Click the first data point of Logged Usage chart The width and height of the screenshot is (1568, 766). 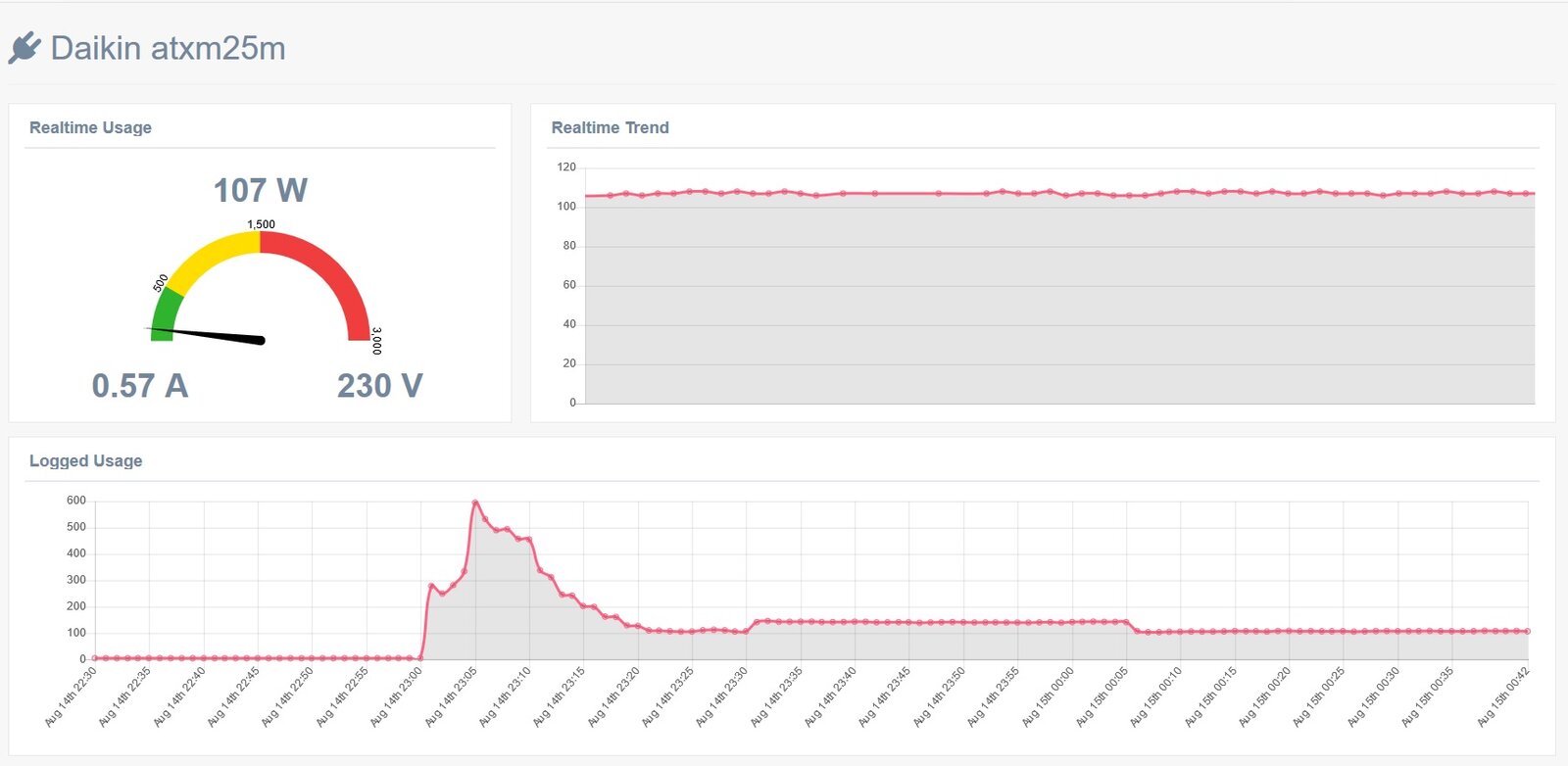coord(95,658)
